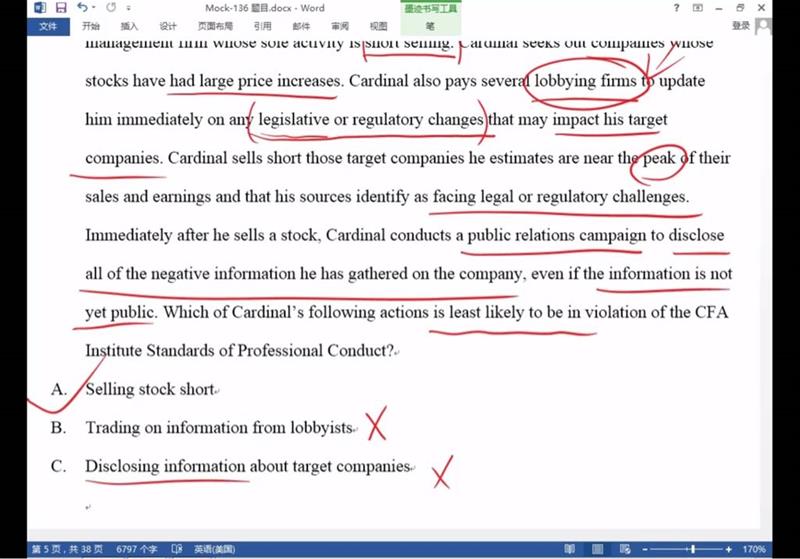Image resolution: width=800 pixels, height=559 pixels.
Task: Click the 6797 个字 word count
Action: (x=136, y=549)
